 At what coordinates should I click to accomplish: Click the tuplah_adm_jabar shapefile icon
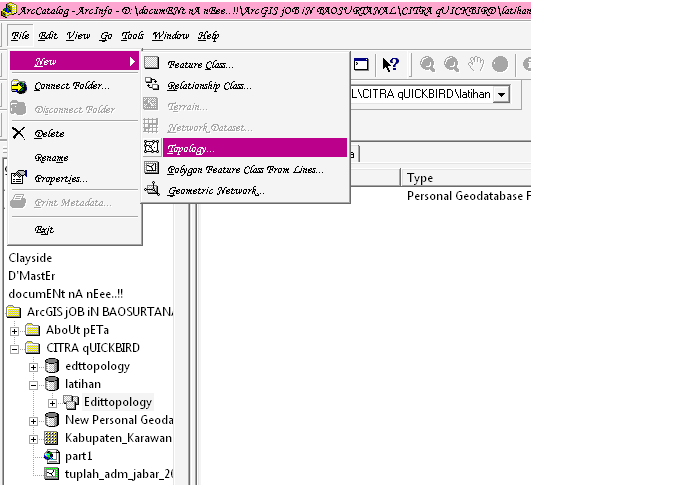pyautogui.click(x=51, y=474)
